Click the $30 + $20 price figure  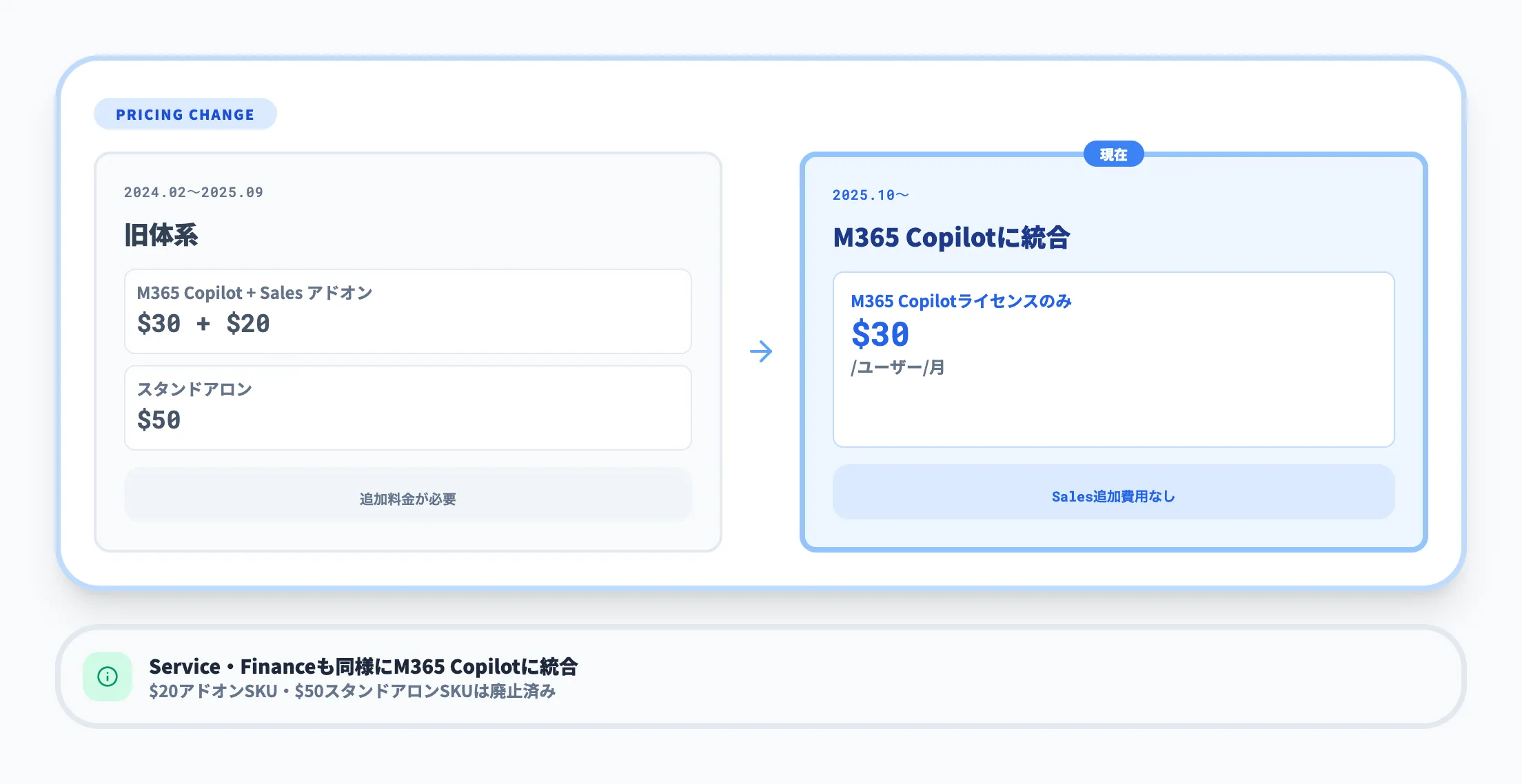coord(203,322)
